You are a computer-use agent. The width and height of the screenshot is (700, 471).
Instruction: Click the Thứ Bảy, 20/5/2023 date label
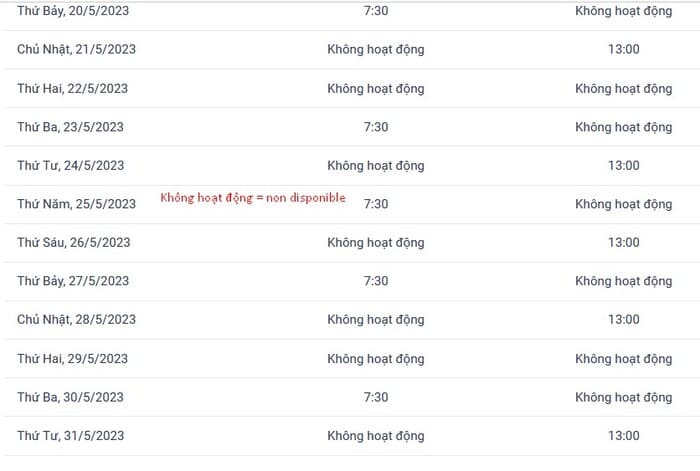pyautogui.click(x=73, y=10)
